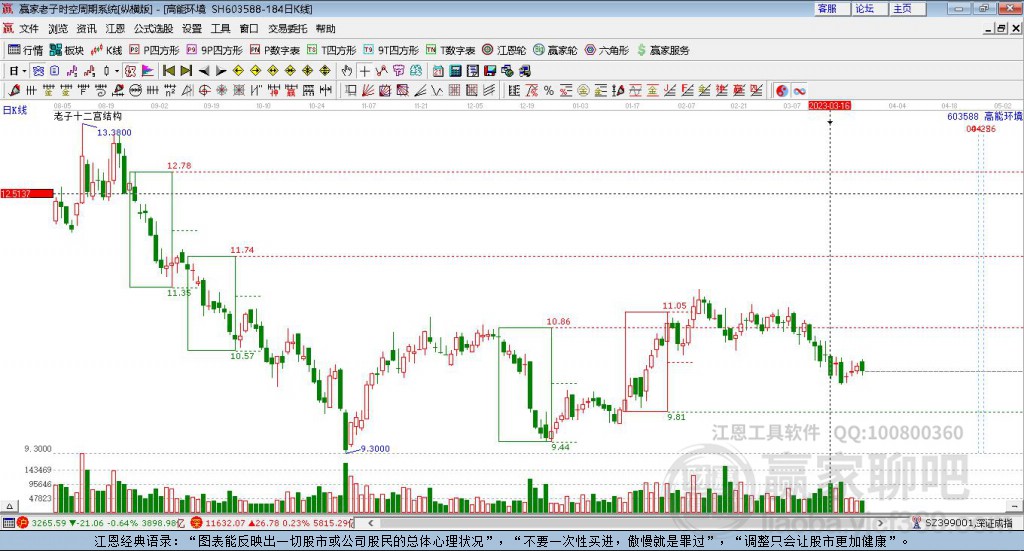The height and width of the screenshot is (551, 1024).
Task: Open the 窗口 menu
Action: [x=249, y=29]
